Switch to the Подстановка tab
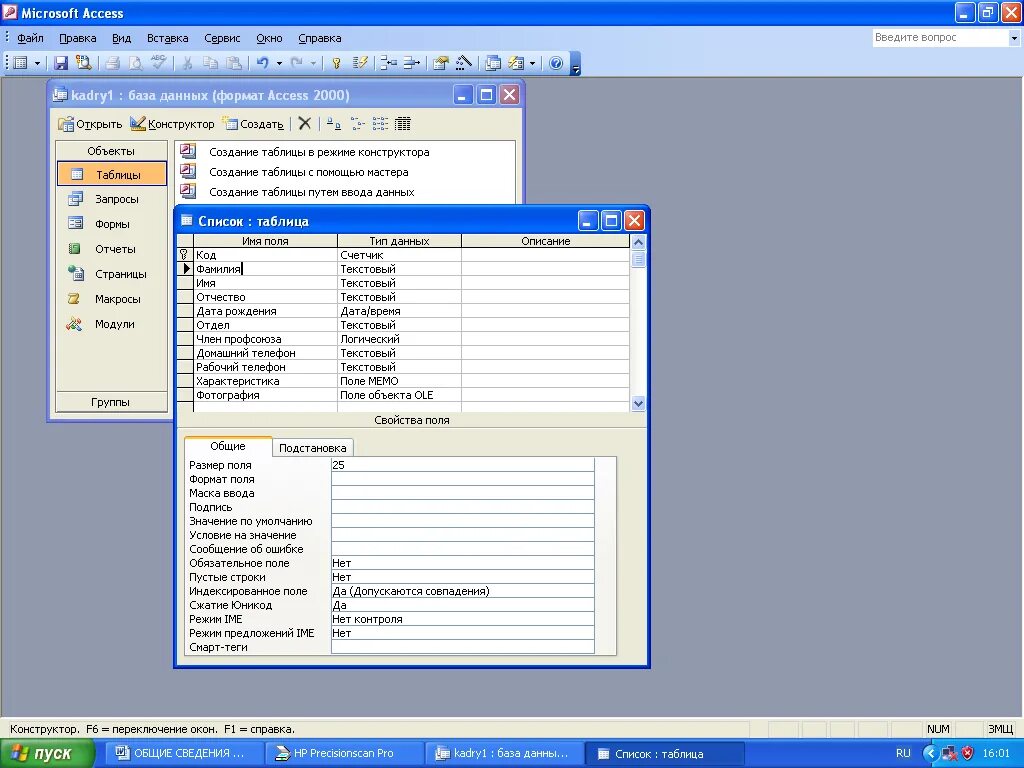 tap(312, 448)
